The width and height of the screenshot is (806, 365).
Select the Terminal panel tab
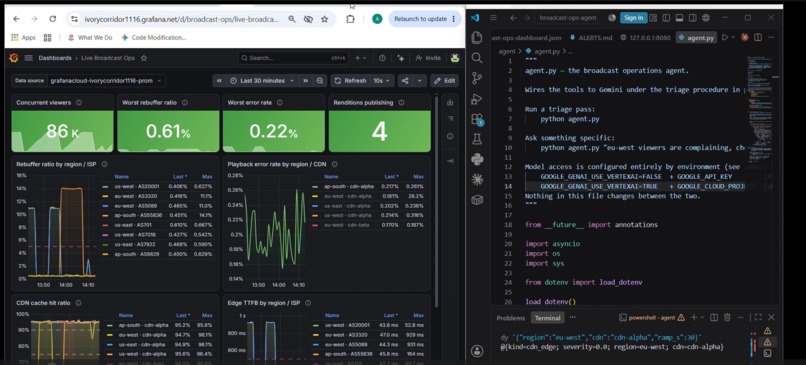[547, 318]
